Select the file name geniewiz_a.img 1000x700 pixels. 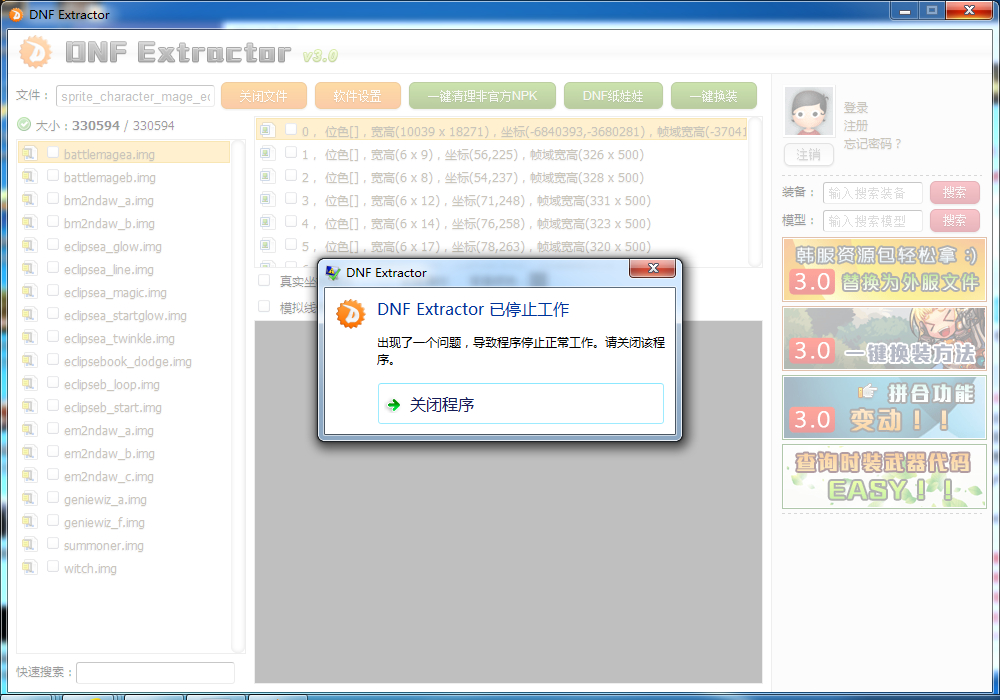point(105,499)
